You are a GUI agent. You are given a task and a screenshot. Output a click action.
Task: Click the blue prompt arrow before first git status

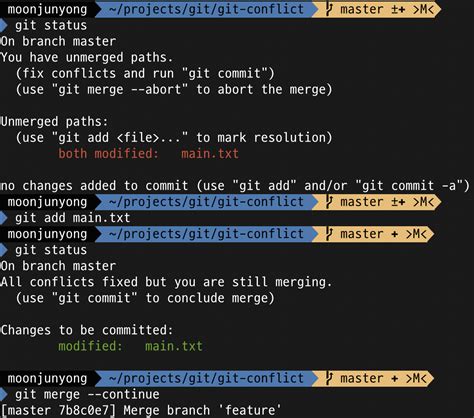(4, 25)
